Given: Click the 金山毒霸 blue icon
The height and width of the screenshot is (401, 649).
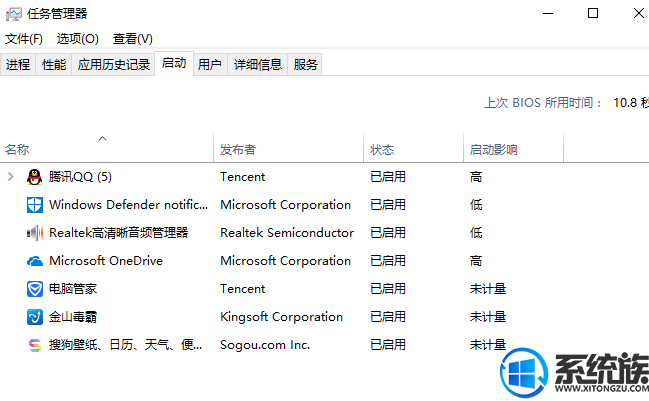Looking at the screenshot, I should (x=34, y=317).
